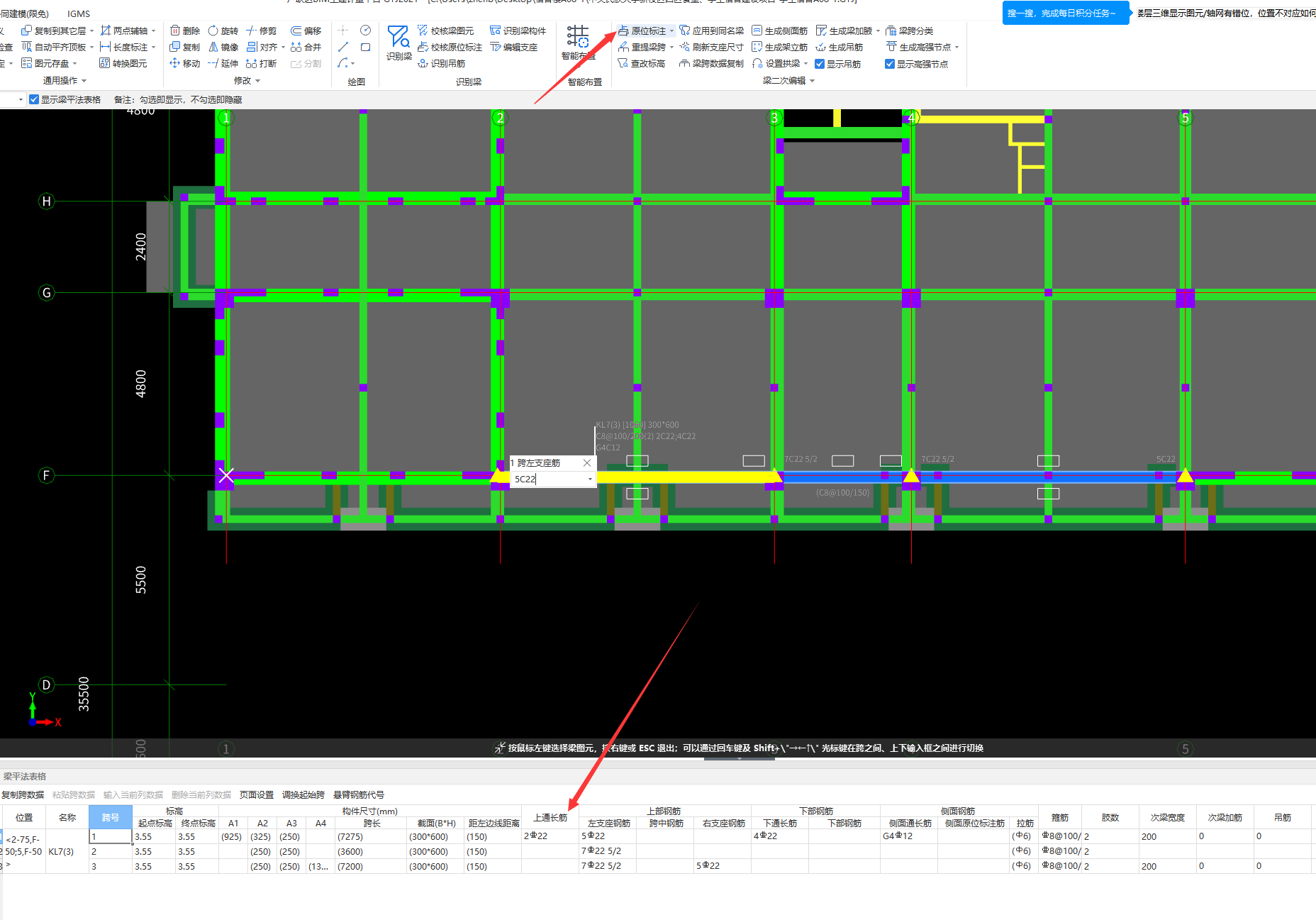The image size is (1316, 920).
Task: Click the 下通长筋 cell in span row 1
Action: (780, 836)
